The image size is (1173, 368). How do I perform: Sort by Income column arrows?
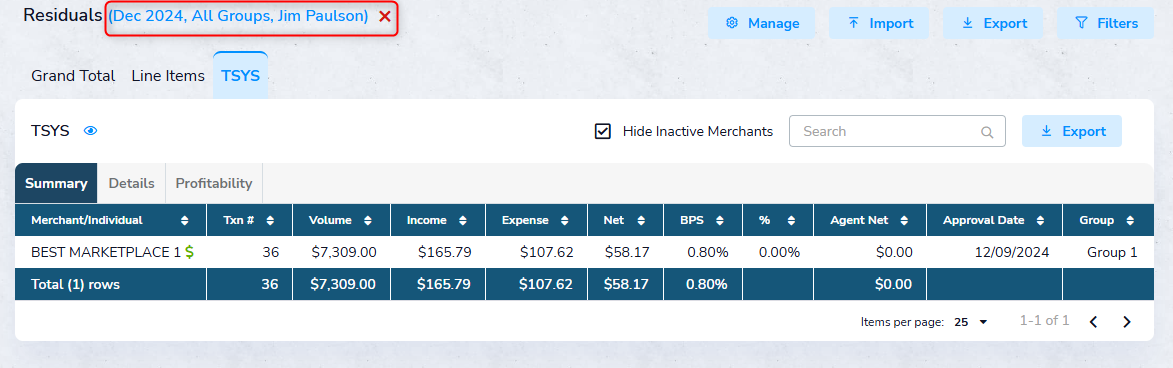click(x=462, y=221)
